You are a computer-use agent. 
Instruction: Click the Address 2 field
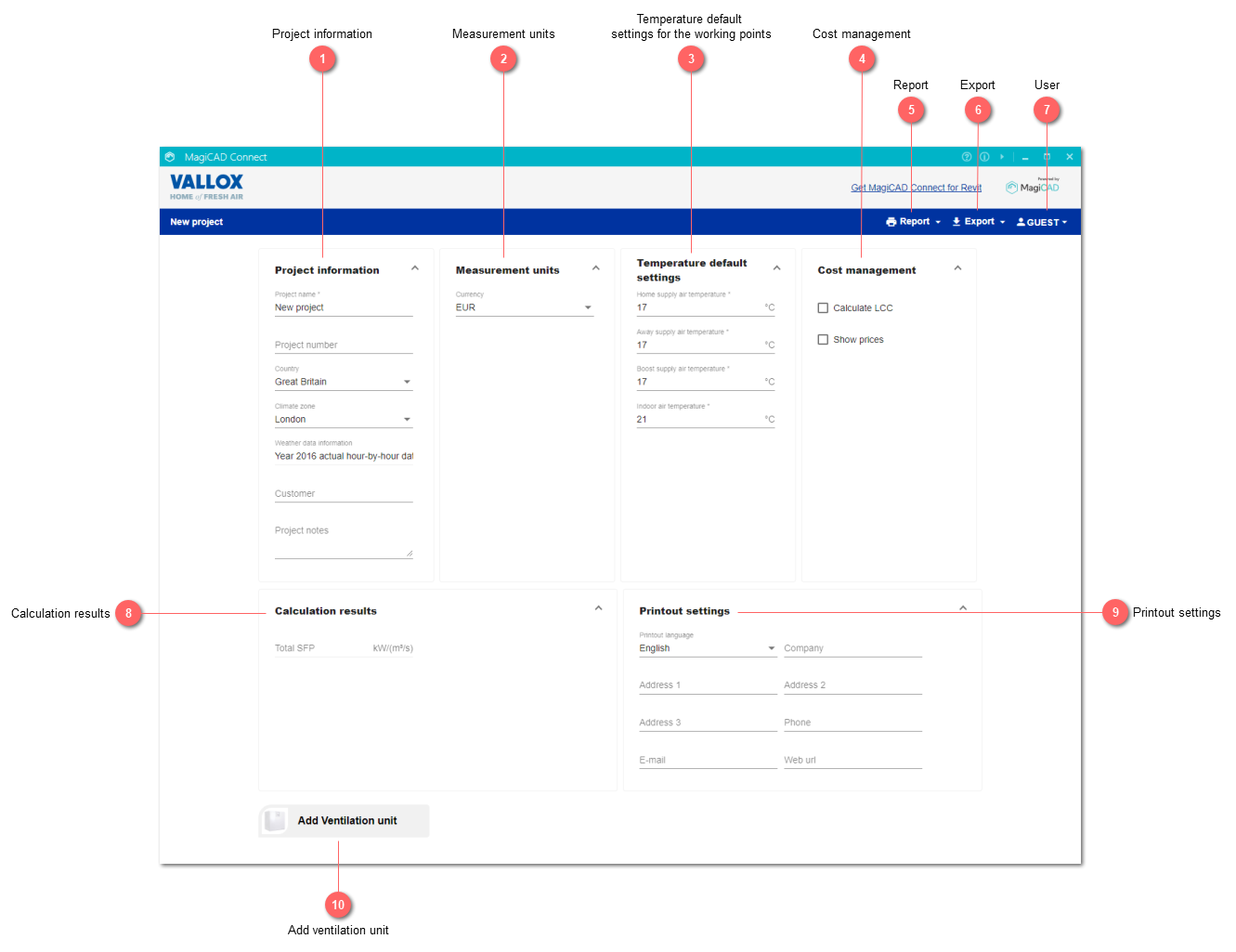point(852,685)
